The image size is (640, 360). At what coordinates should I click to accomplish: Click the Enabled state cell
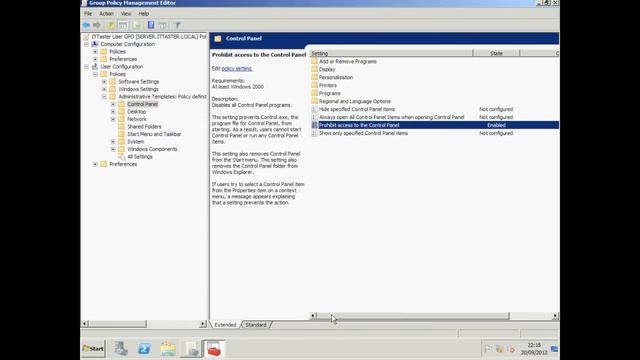pos(496,125)
